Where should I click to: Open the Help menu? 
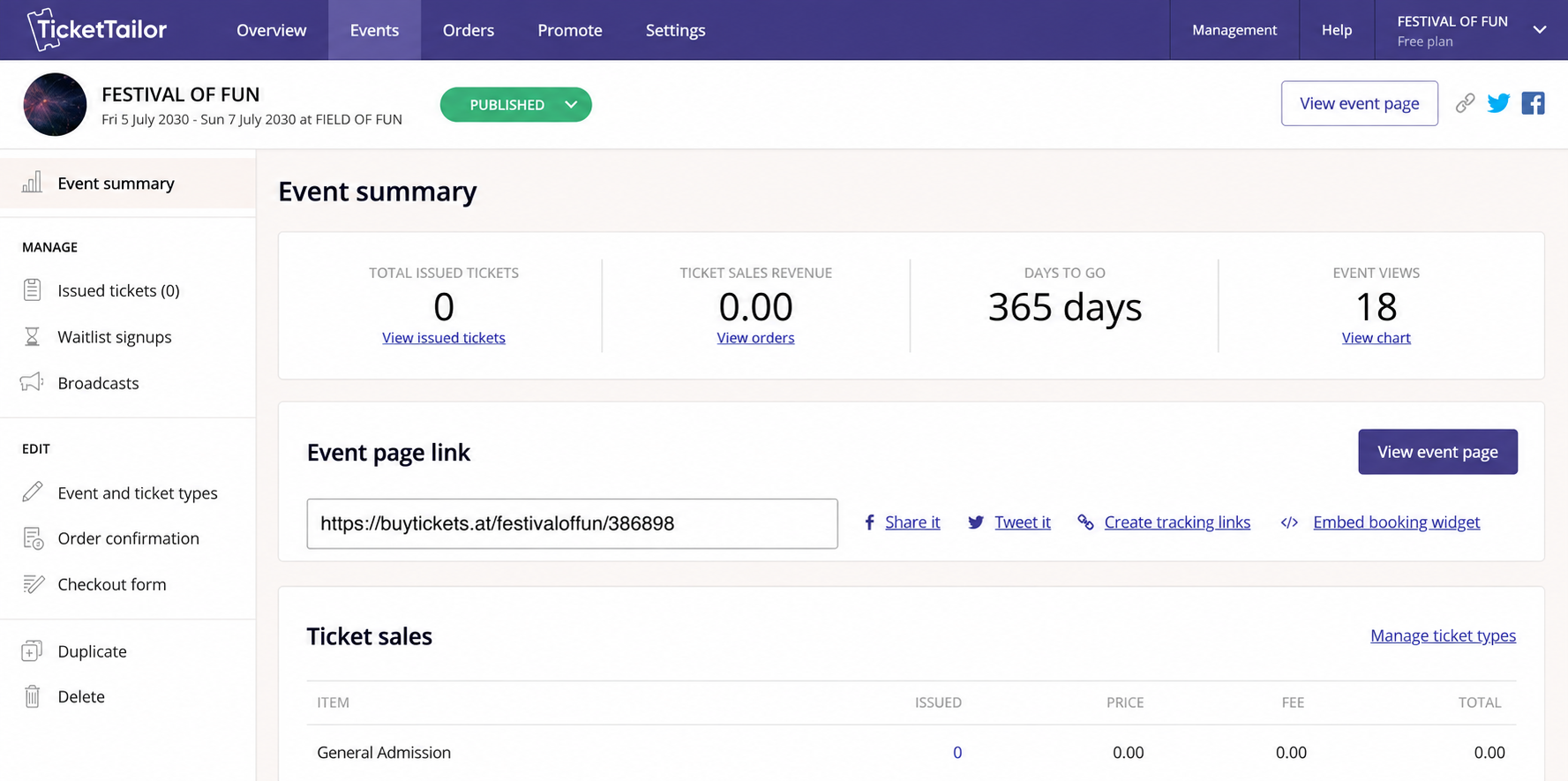click(x=1337, y=30)
